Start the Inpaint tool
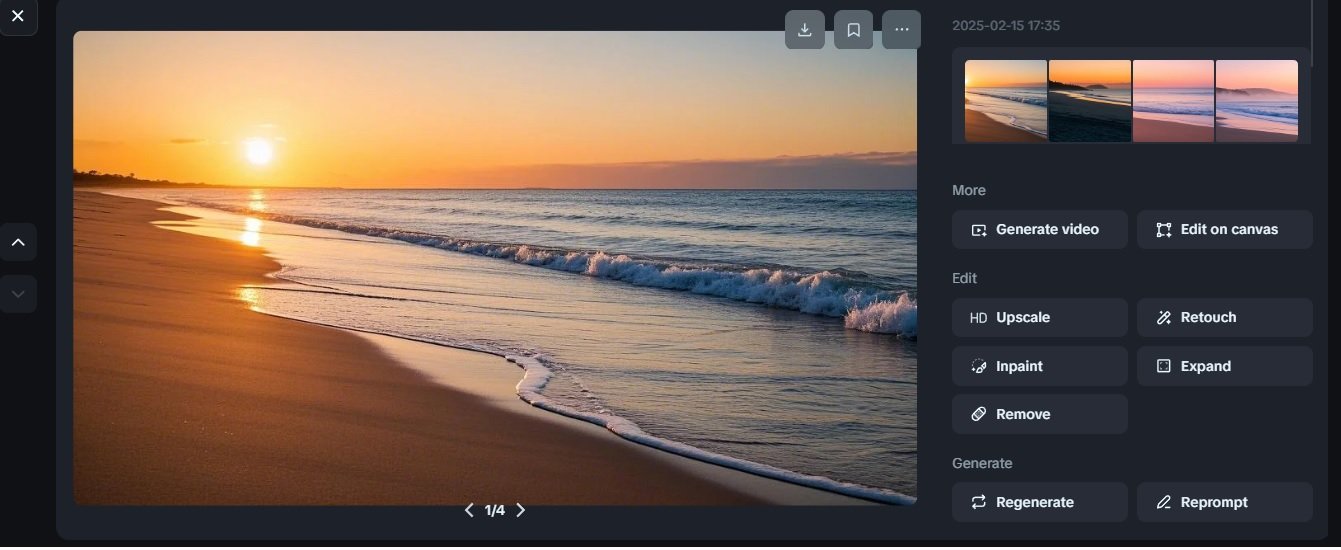The width and height of the screenshot is (1341, 550). tap(1040, 366)
